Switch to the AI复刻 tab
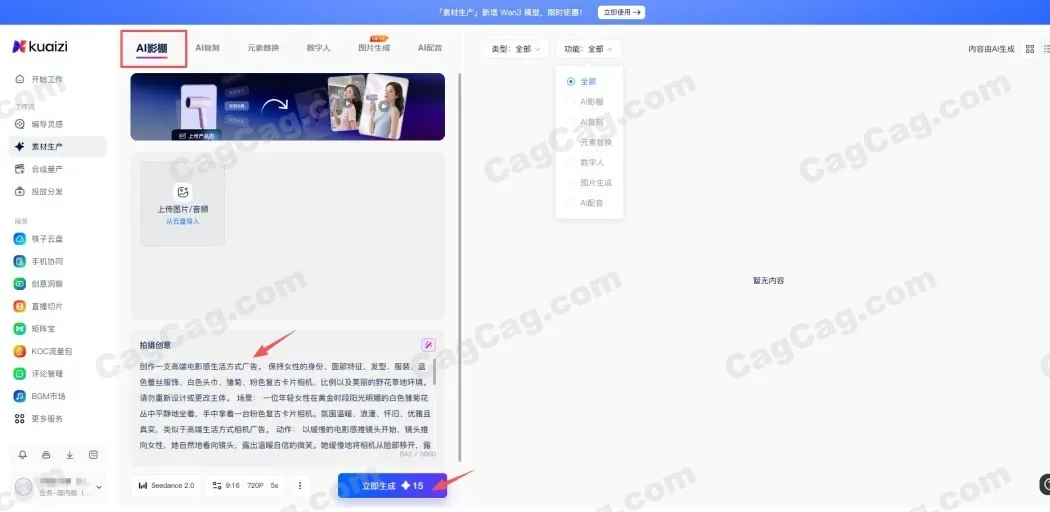Viewport: 1050px width, 512px height. point(208,48)
